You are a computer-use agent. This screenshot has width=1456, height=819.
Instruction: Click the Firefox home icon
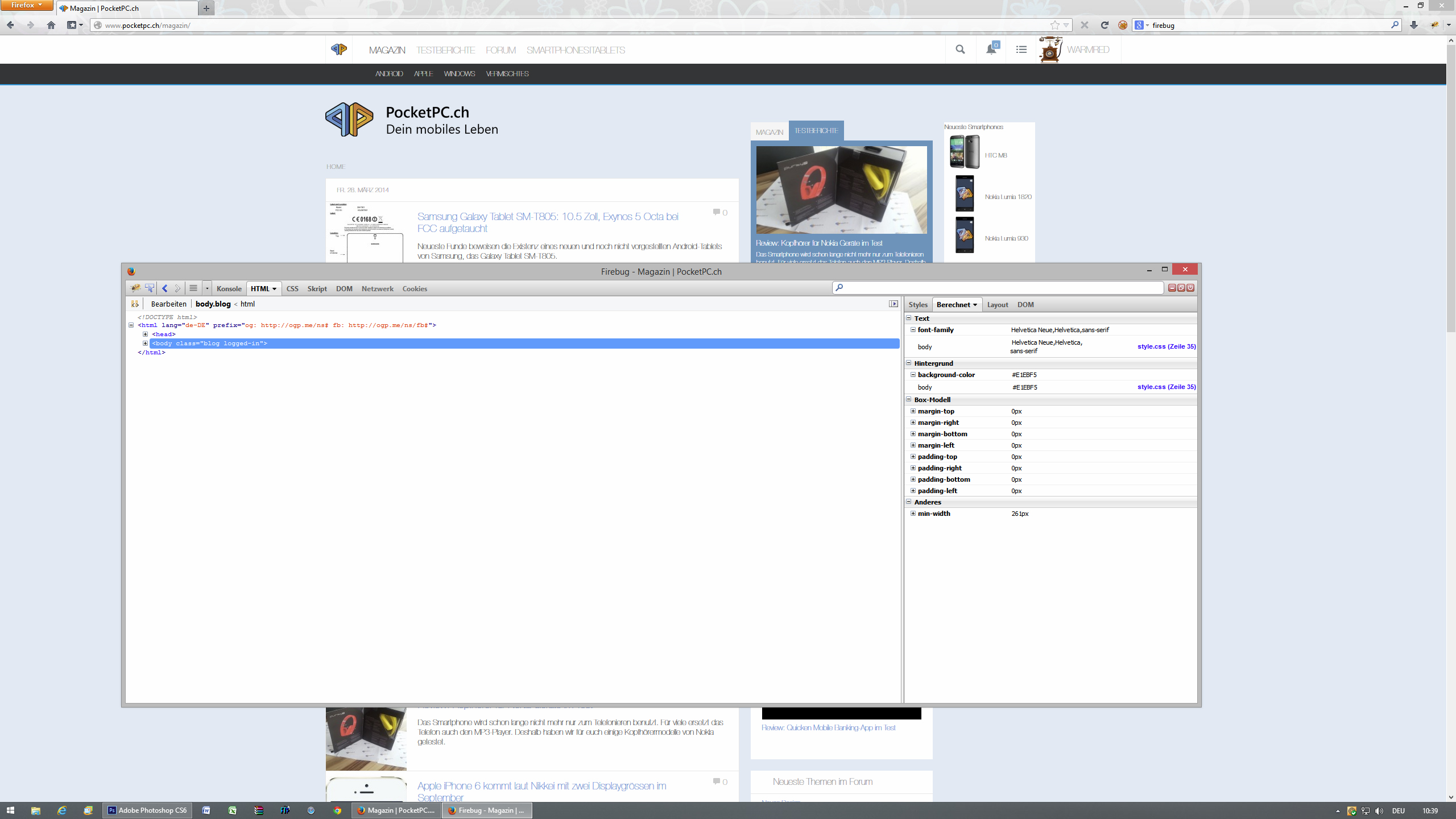pyautogui.click(x=51, y=25)
